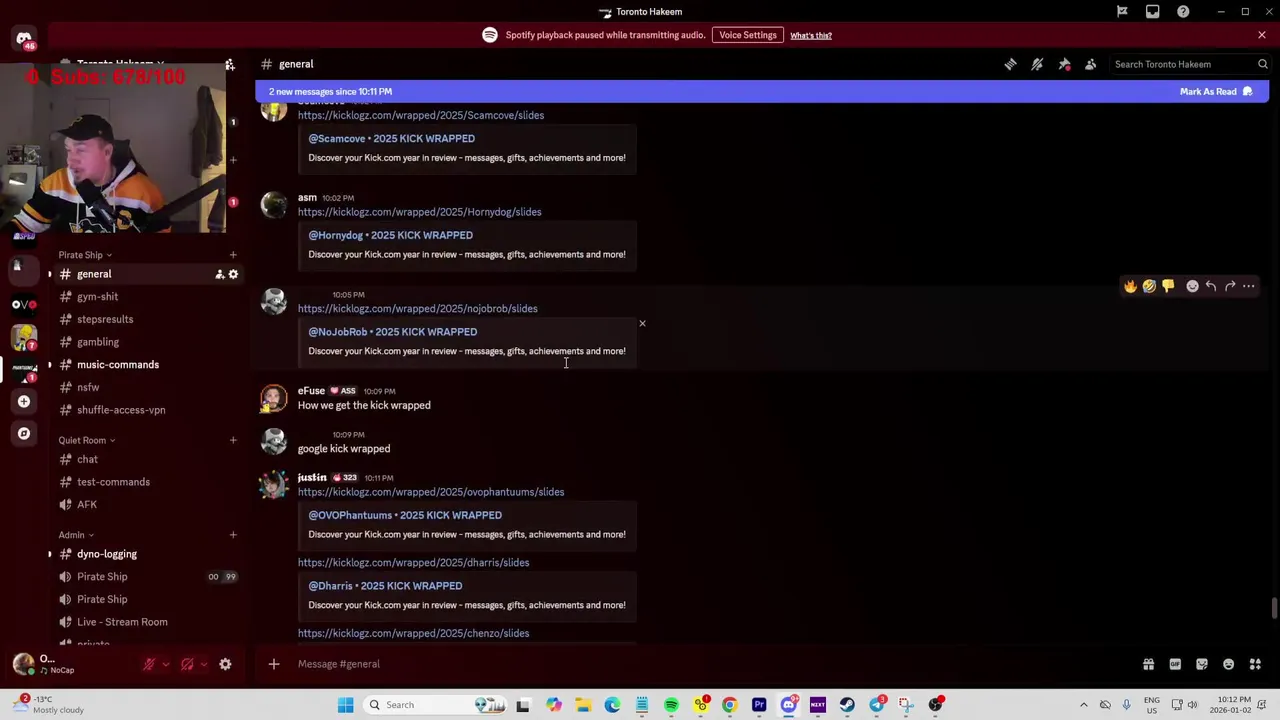Open general channel settings gear
The image size is (1280, 720).
(x=233, y=274)
